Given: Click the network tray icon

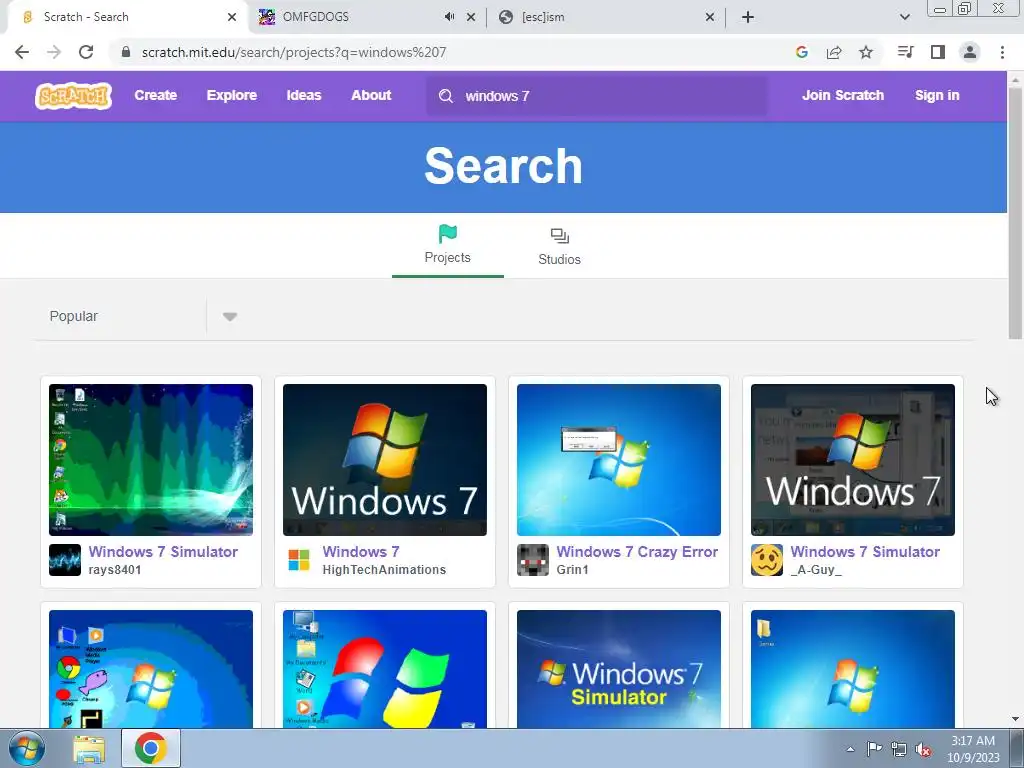Looking at the screenshot, I should (x=899, y=749).
